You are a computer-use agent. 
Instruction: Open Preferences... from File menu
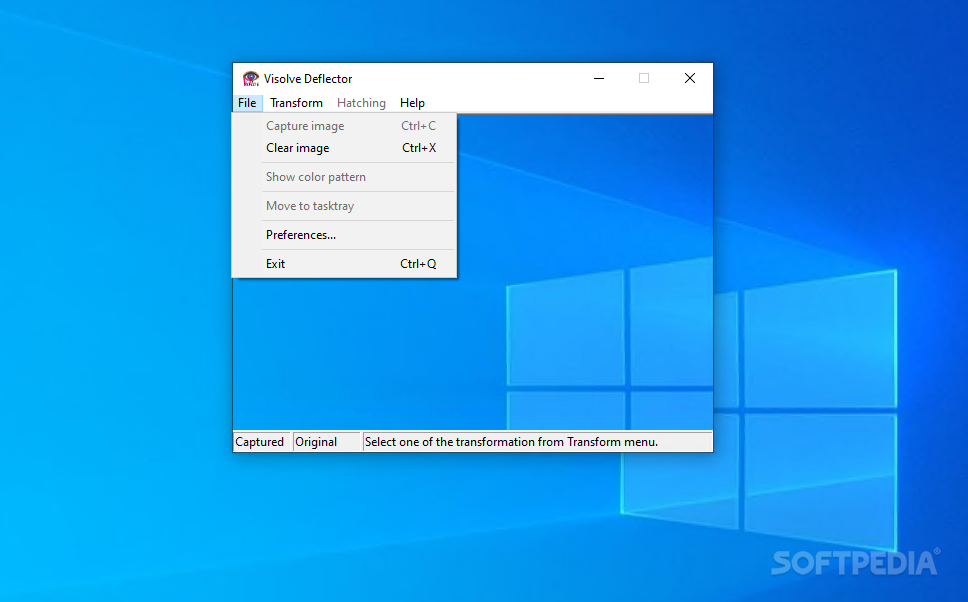(x=344, y=235)
